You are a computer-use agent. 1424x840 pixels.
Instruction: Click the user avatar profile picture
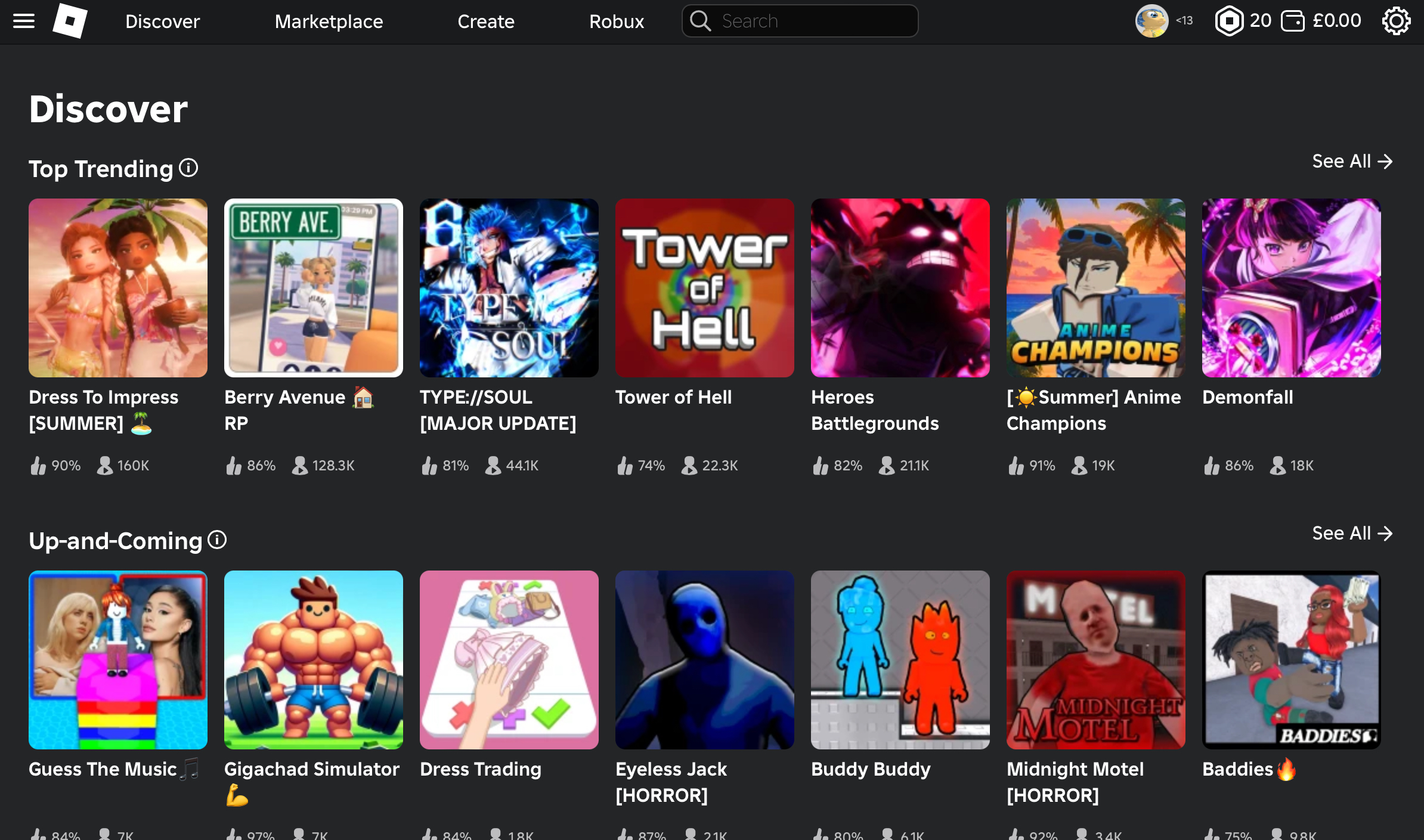click(1151, 21)
